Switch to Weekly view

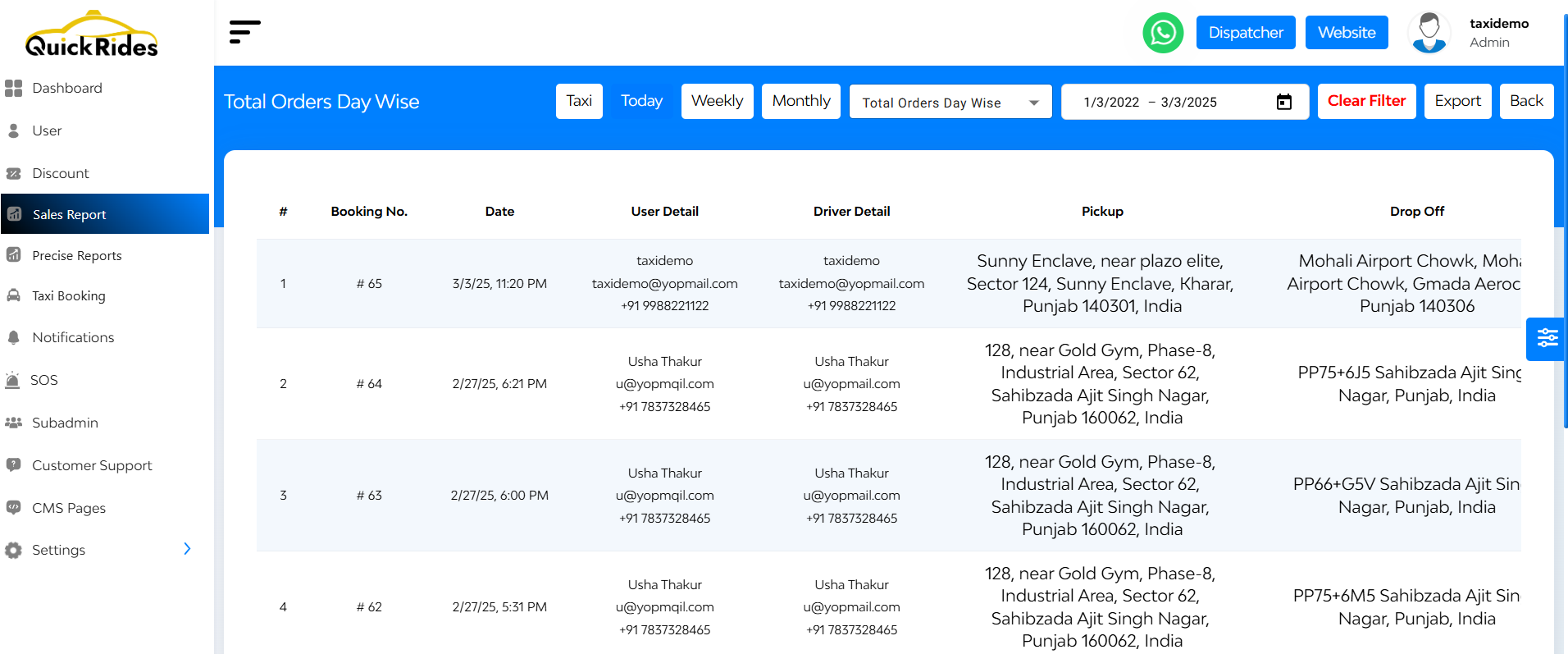(x=717, y=101)
